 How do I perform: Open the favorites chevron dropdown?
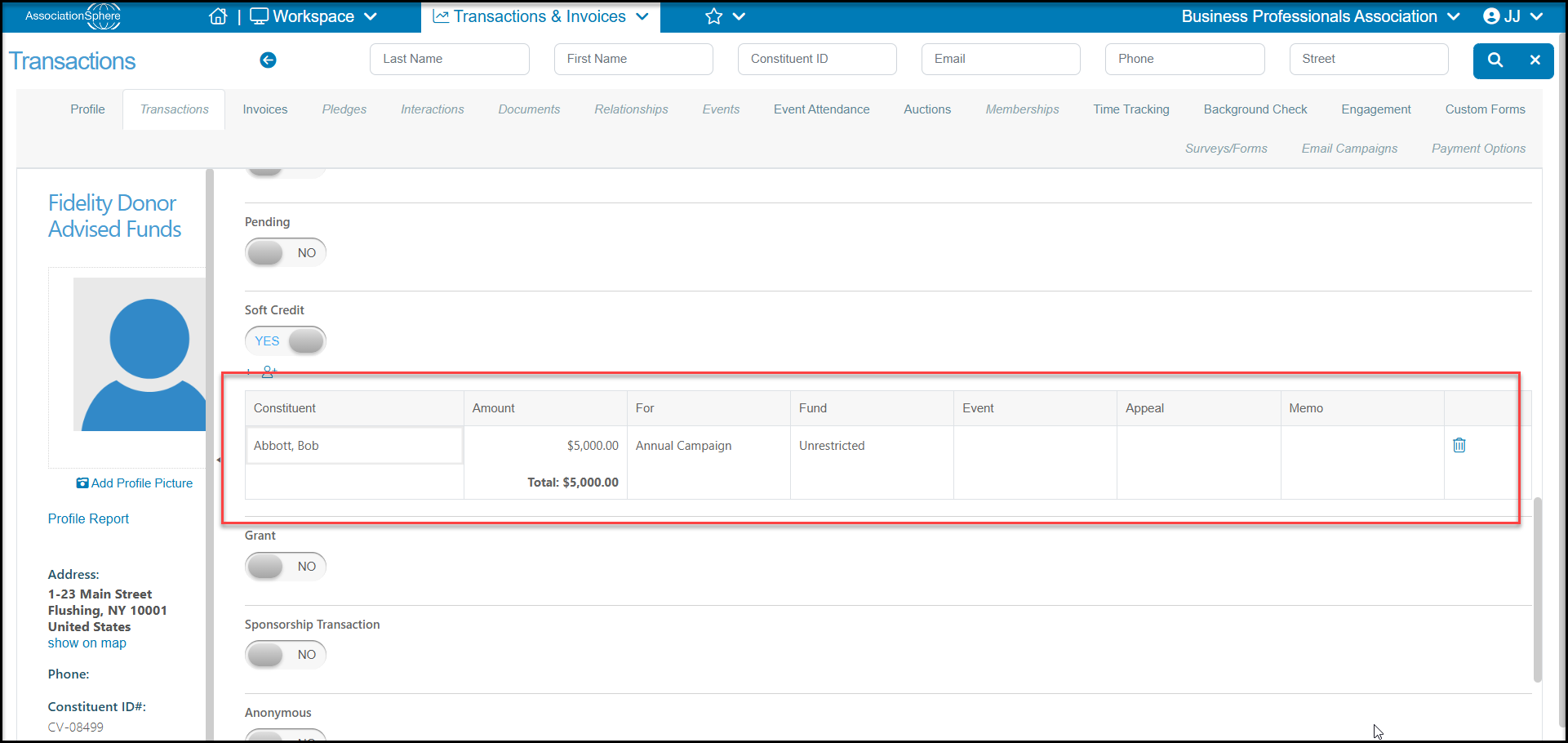pos(739,16)
